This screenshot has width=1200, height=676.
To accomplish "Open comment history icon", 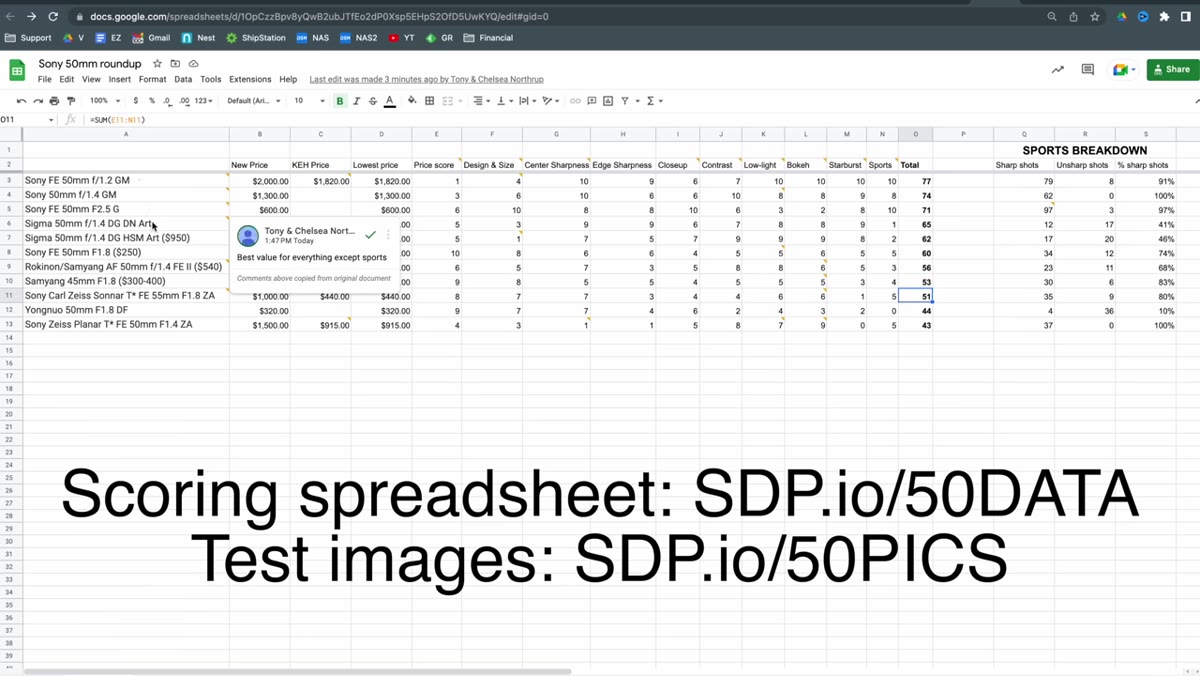I will [x=1088, y=69].
